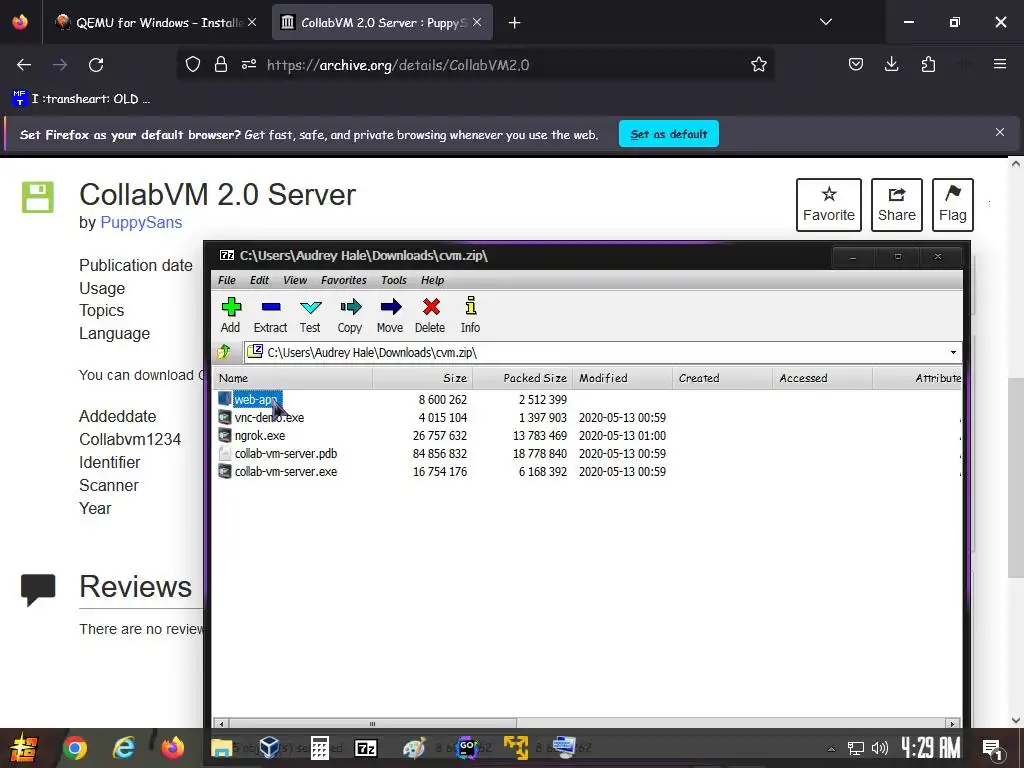This screenshot has width=1024, height=768.
Task: Click the tracking protection shield icon
Action: click(193, 65)
